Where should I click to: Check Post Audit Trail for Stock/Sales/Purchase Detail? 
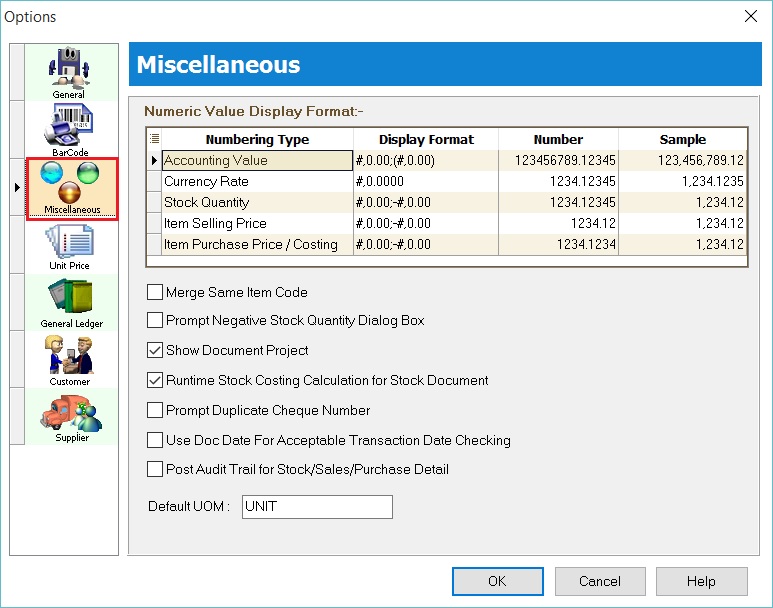pyautogui.click(x=155, y=469)
